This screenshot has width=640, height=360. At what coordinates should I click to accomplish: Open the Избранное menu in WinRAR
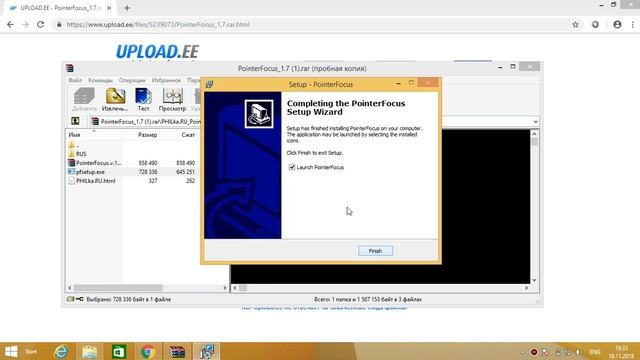click(166, 80)
